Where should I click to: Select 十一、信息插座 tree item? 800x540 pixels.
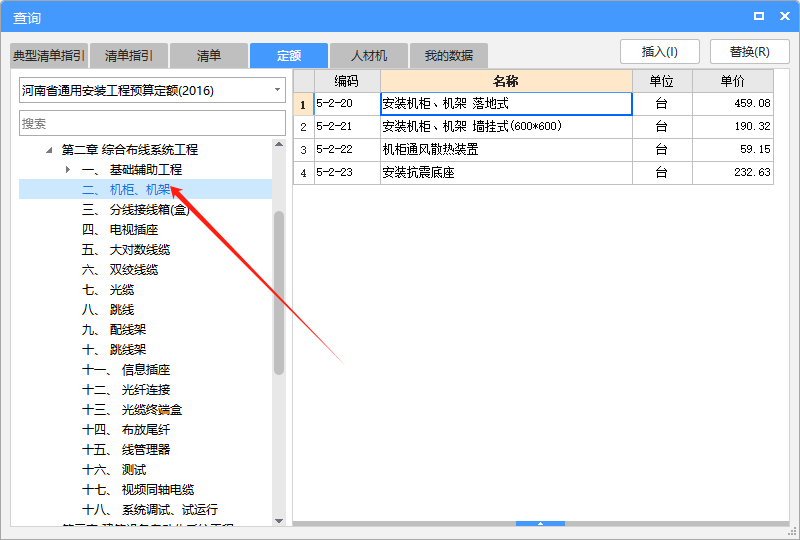coord(126,370)
